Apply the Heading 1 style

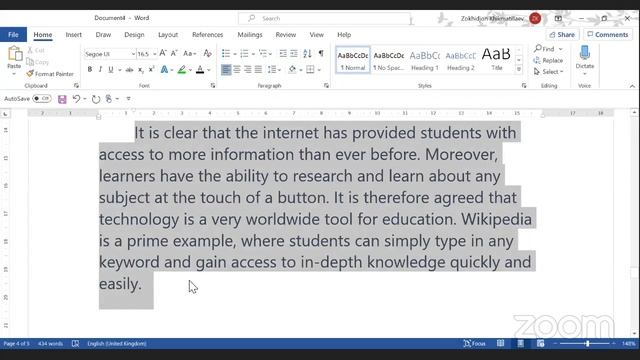click(424, 60)
